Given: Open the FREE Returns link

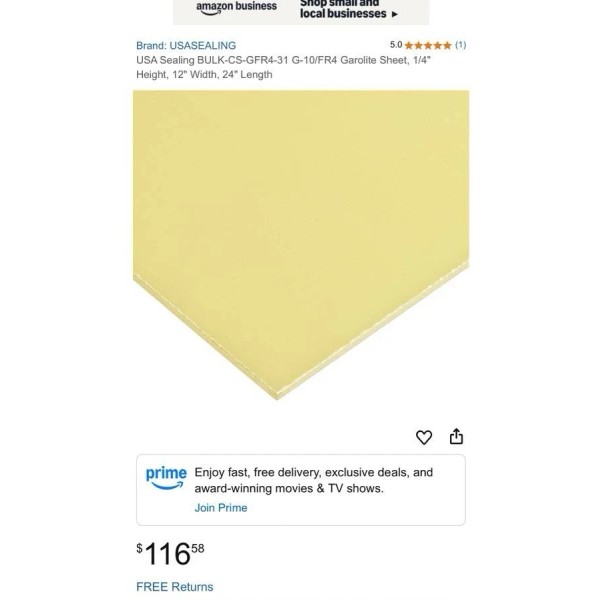Looking at the screenshot, I should point(175,587).
